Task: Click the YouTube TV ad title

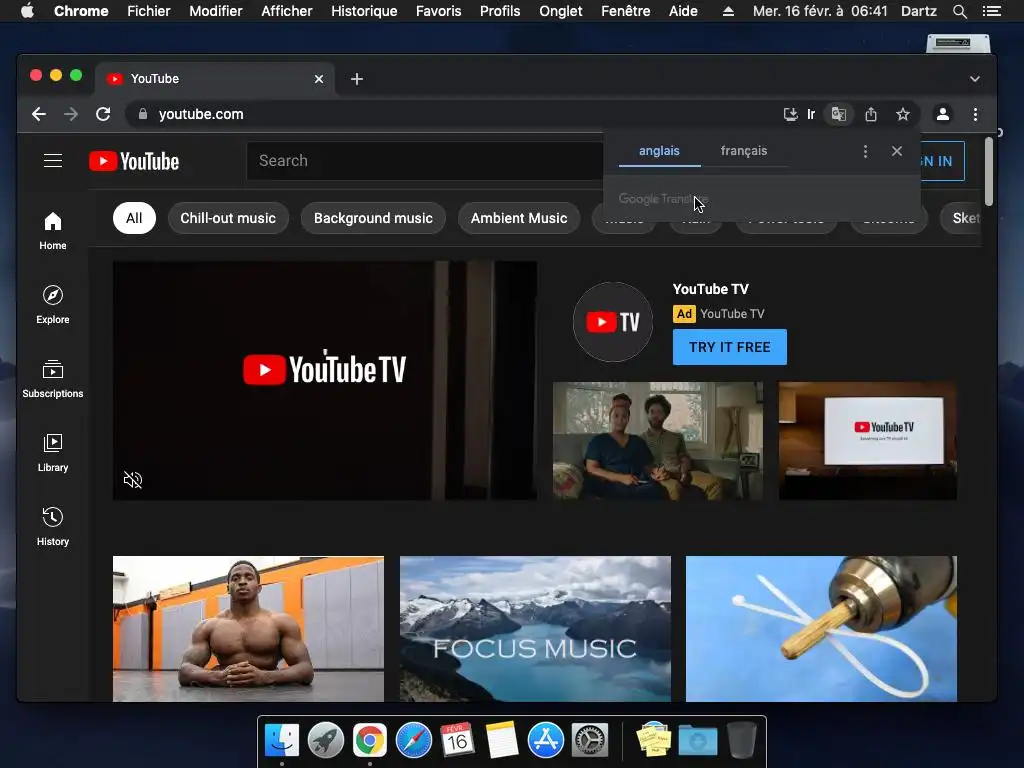Action: [x=711, y=289]
